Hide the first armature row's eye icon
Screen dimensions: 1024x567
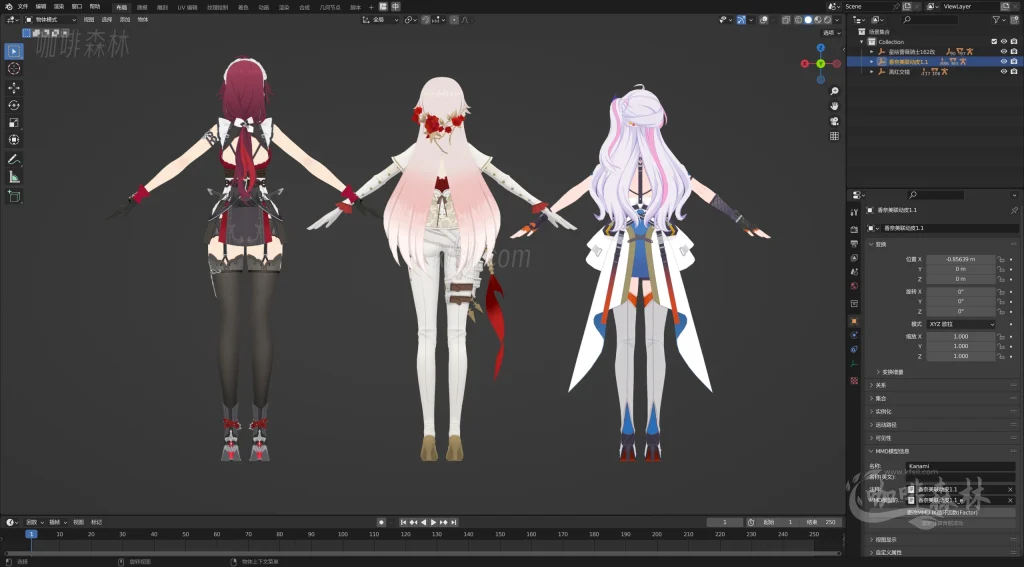click(1004, 52)
